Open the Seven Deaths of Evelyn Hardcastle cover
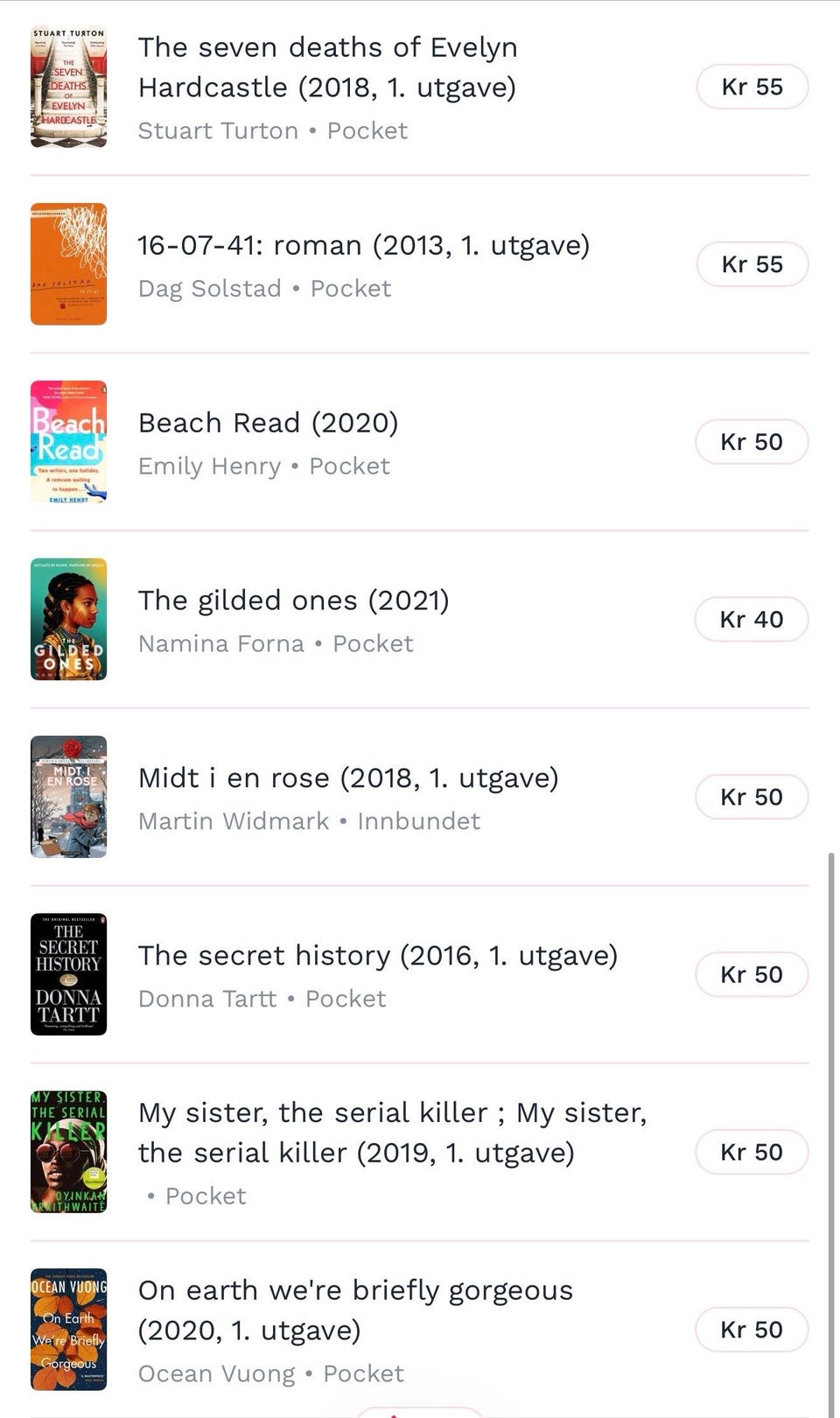Screen dimensions: 840x1418 68,87
